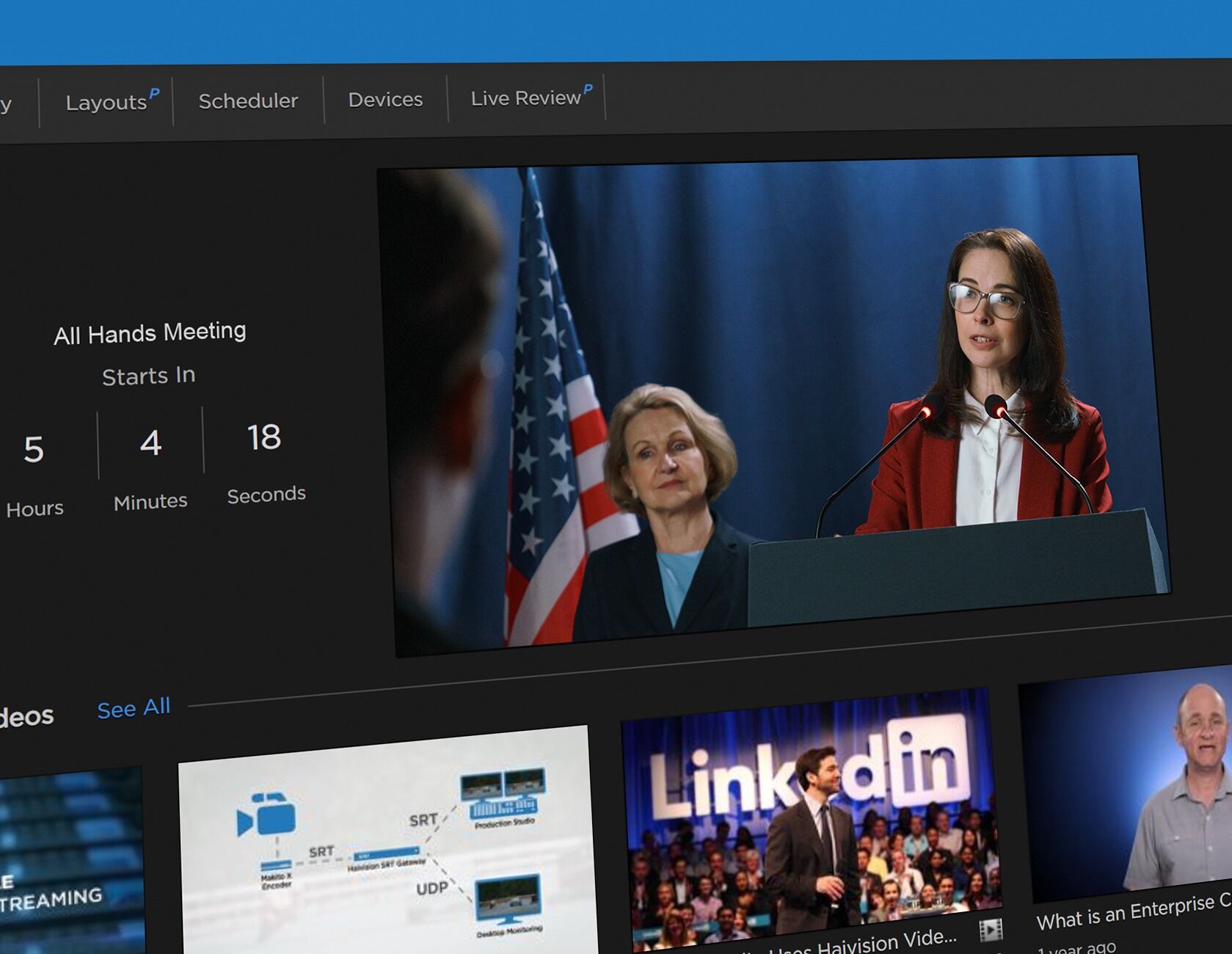
Task: Open the Live Review tab
Action: (x=525, y=98)
